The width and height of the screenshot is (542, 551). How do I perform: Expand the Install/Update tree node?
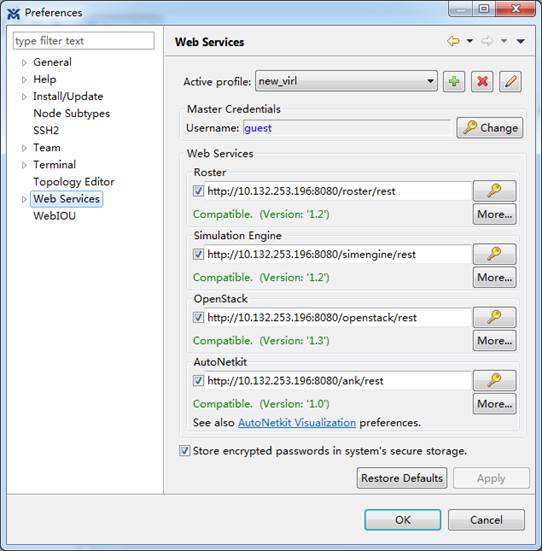(24, 97)
